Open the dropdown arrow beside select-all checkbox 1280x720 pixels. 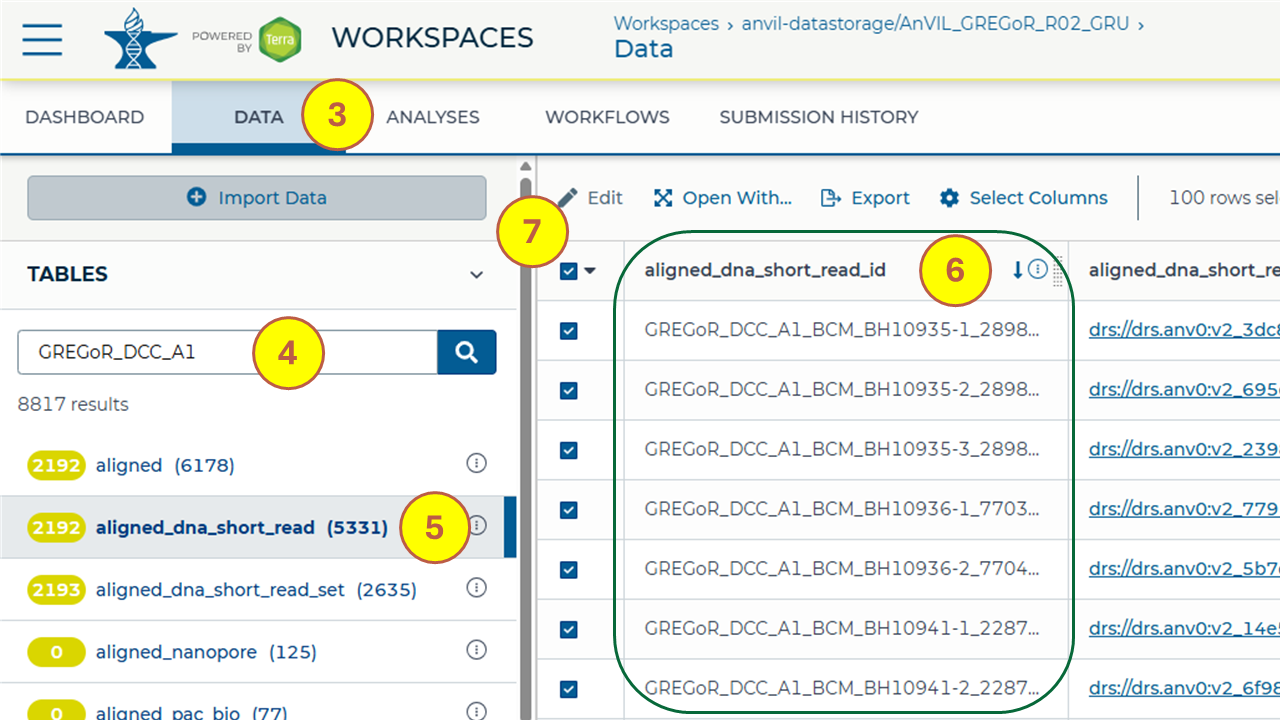(x=590, y=270)
